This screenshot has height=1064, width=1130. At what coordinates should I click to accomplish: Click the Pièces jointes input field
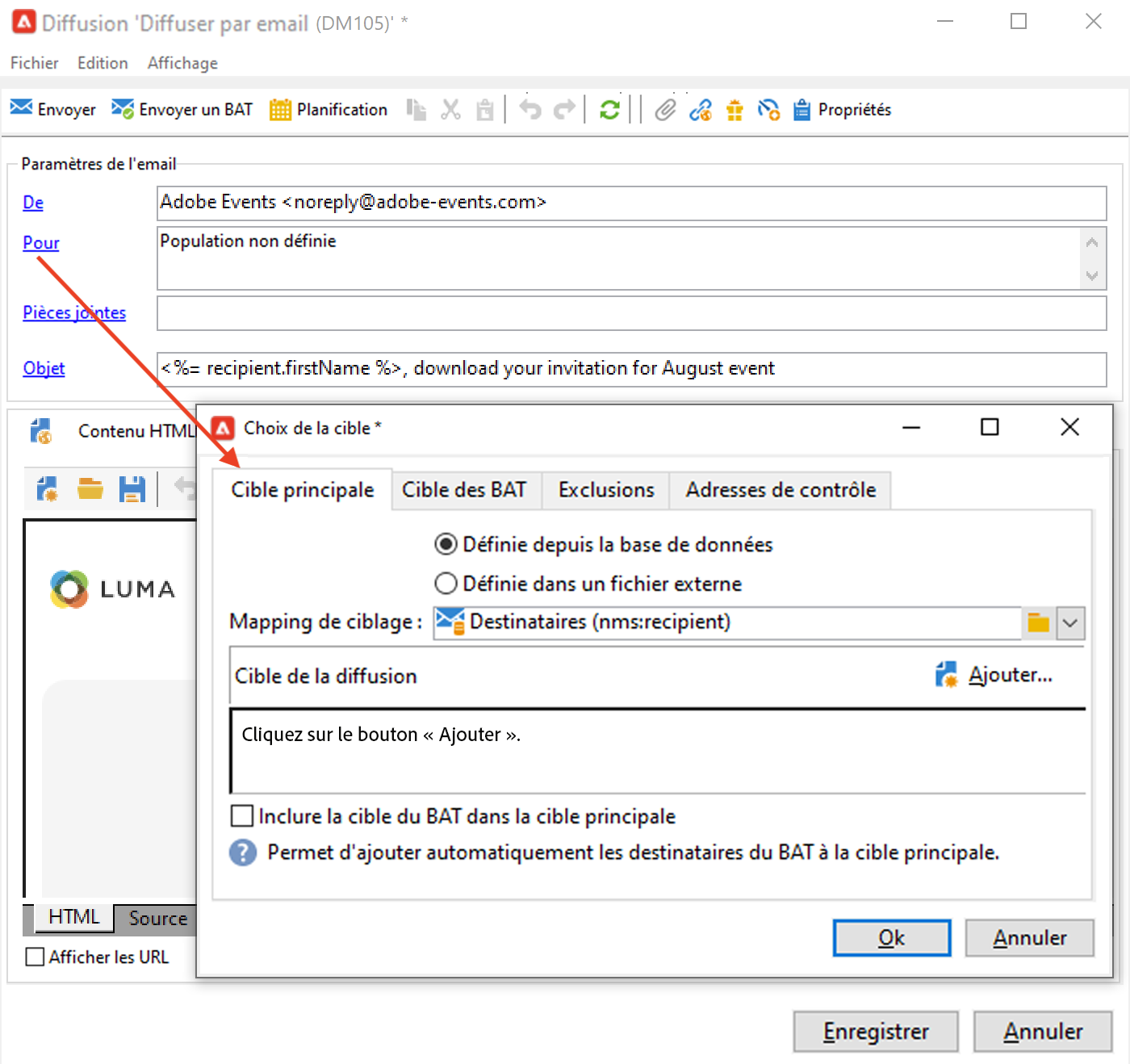tap(631, 313)
